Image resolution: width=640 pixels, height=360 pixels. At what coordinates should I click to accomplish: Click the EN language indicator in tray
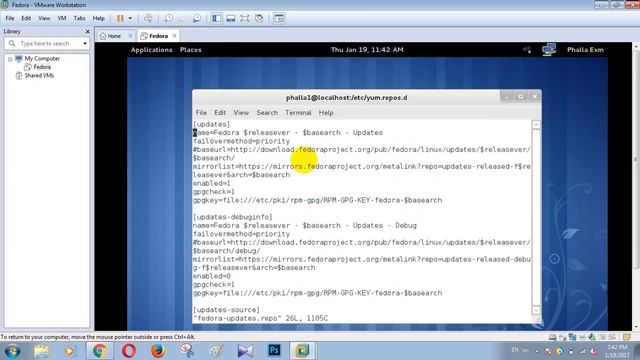[x=515, y=350]
